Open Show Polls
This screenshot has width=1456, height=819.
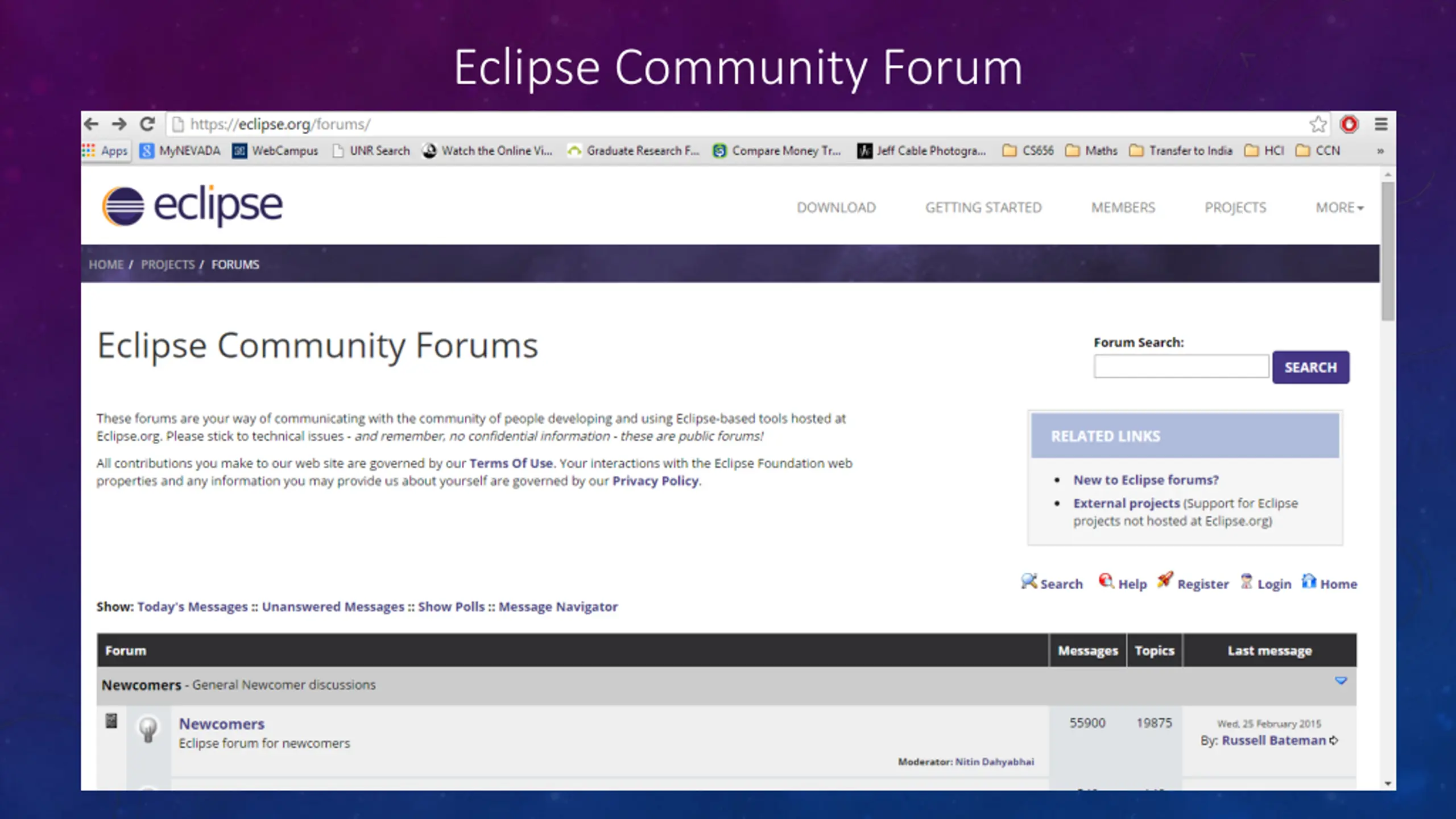[451, 607]
